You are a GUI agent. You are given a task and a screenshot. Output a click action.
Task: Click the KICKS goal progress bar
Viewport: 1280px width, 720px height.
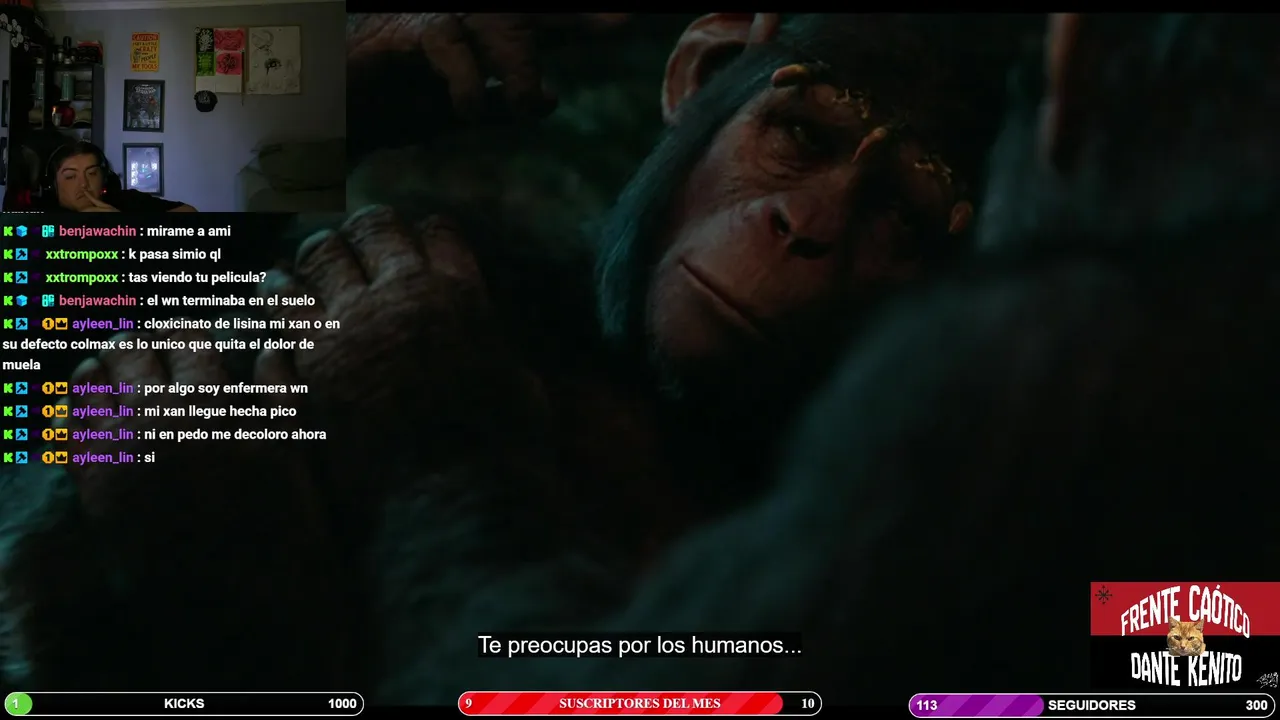pos(184,704)
